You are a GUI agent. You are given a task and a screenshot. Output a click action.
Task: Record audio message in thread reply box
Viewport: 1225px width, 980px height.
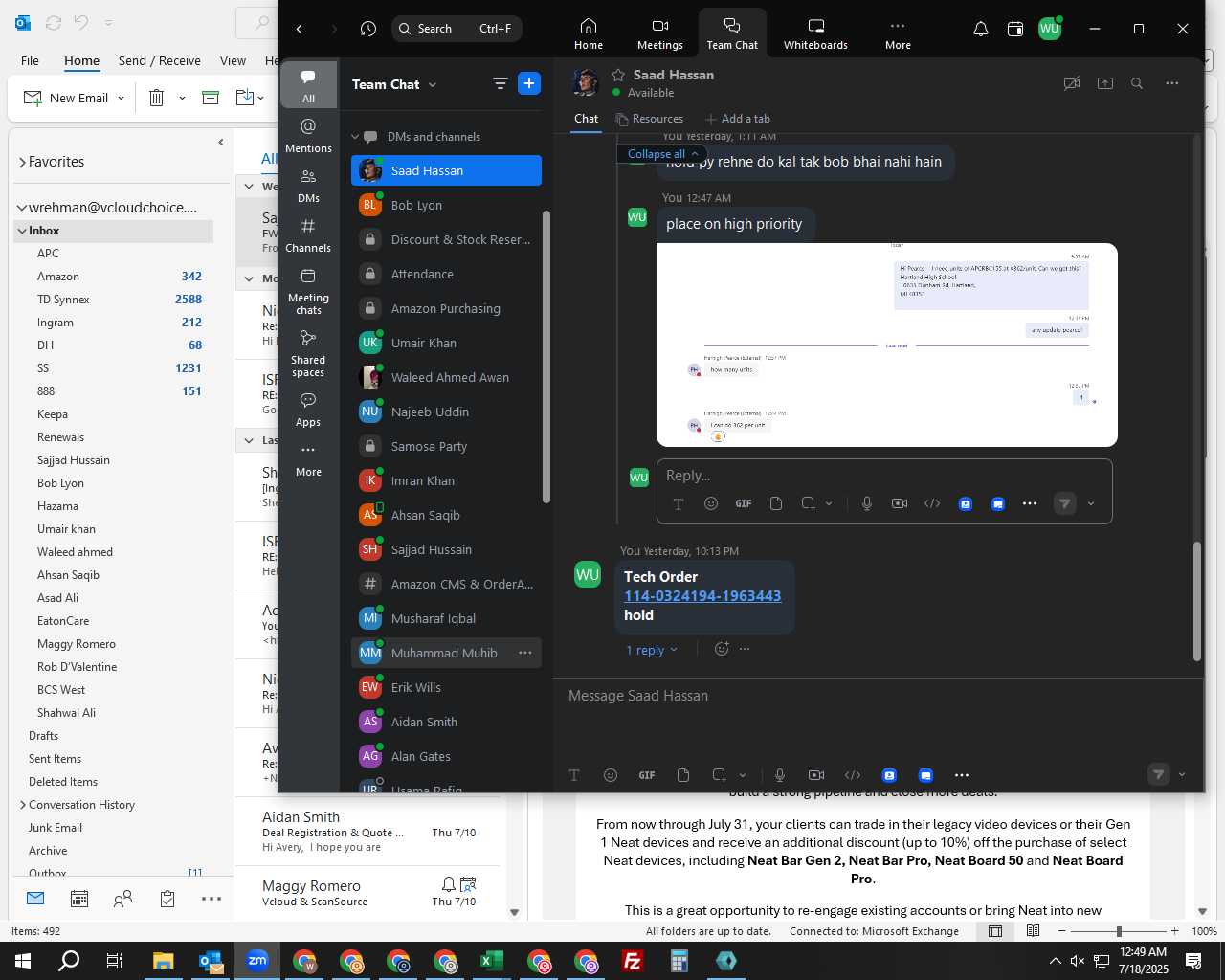tap(867, 503)
